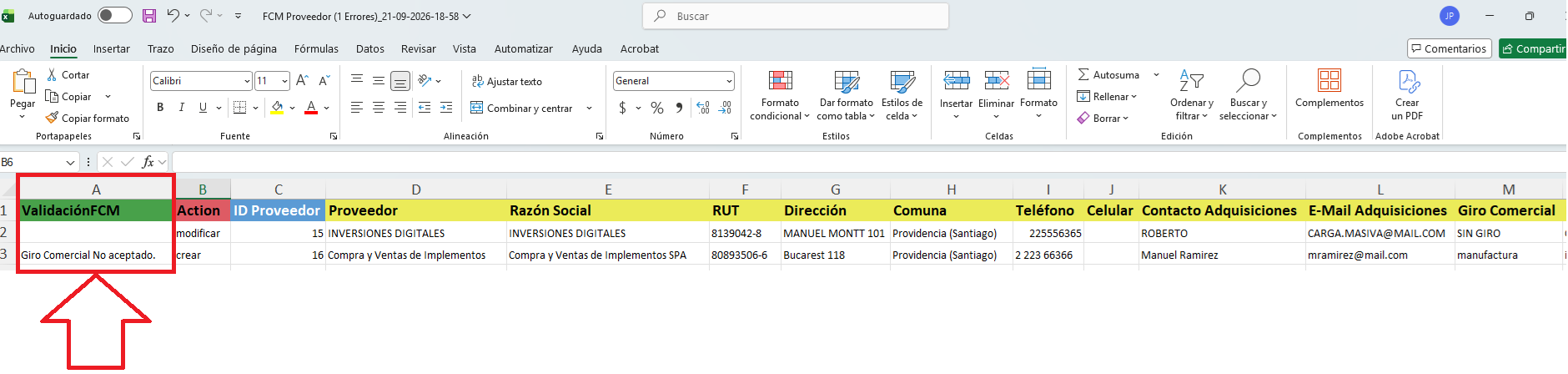Open the Fórmulas ribbon tab
The image size is (1568, 374).
(x=316, y=49)
